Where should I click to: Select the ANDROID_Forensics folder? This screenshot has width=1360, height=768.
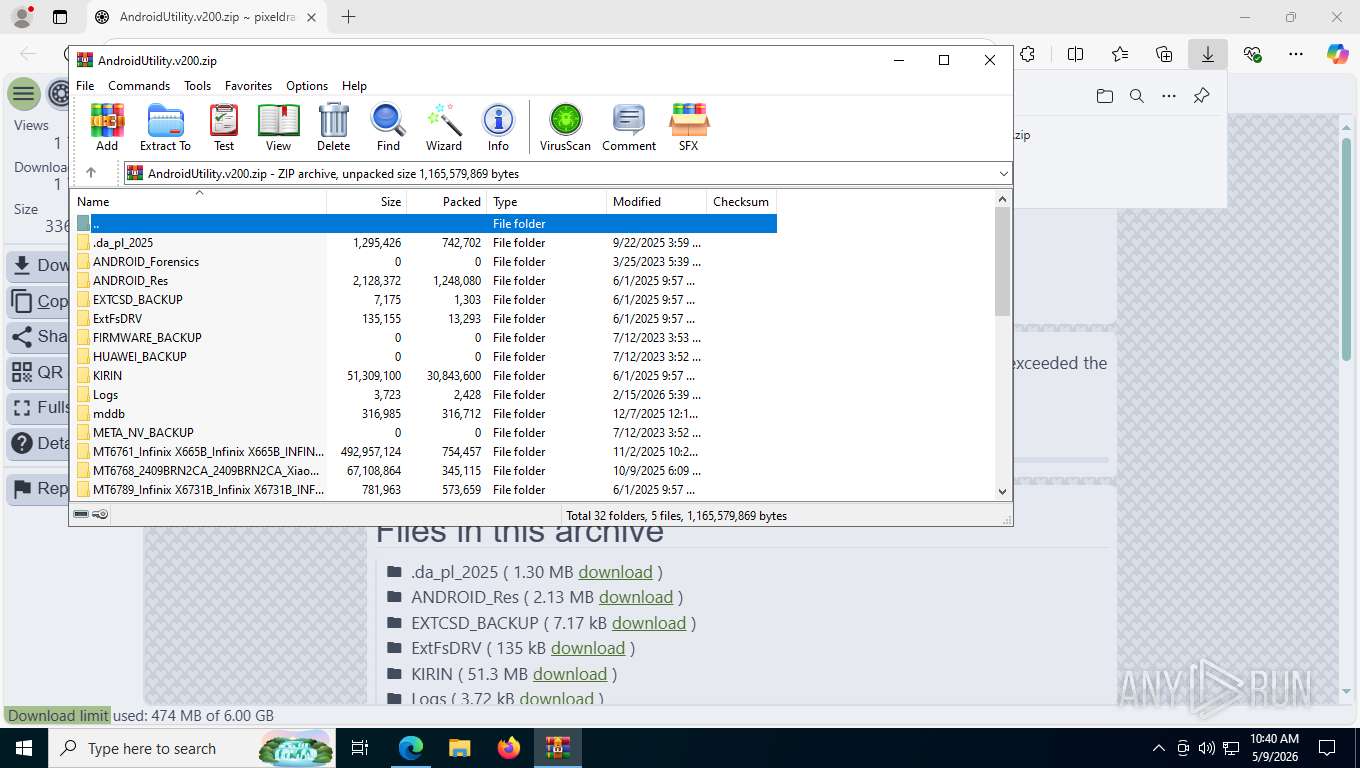click(x=425, y=262)
